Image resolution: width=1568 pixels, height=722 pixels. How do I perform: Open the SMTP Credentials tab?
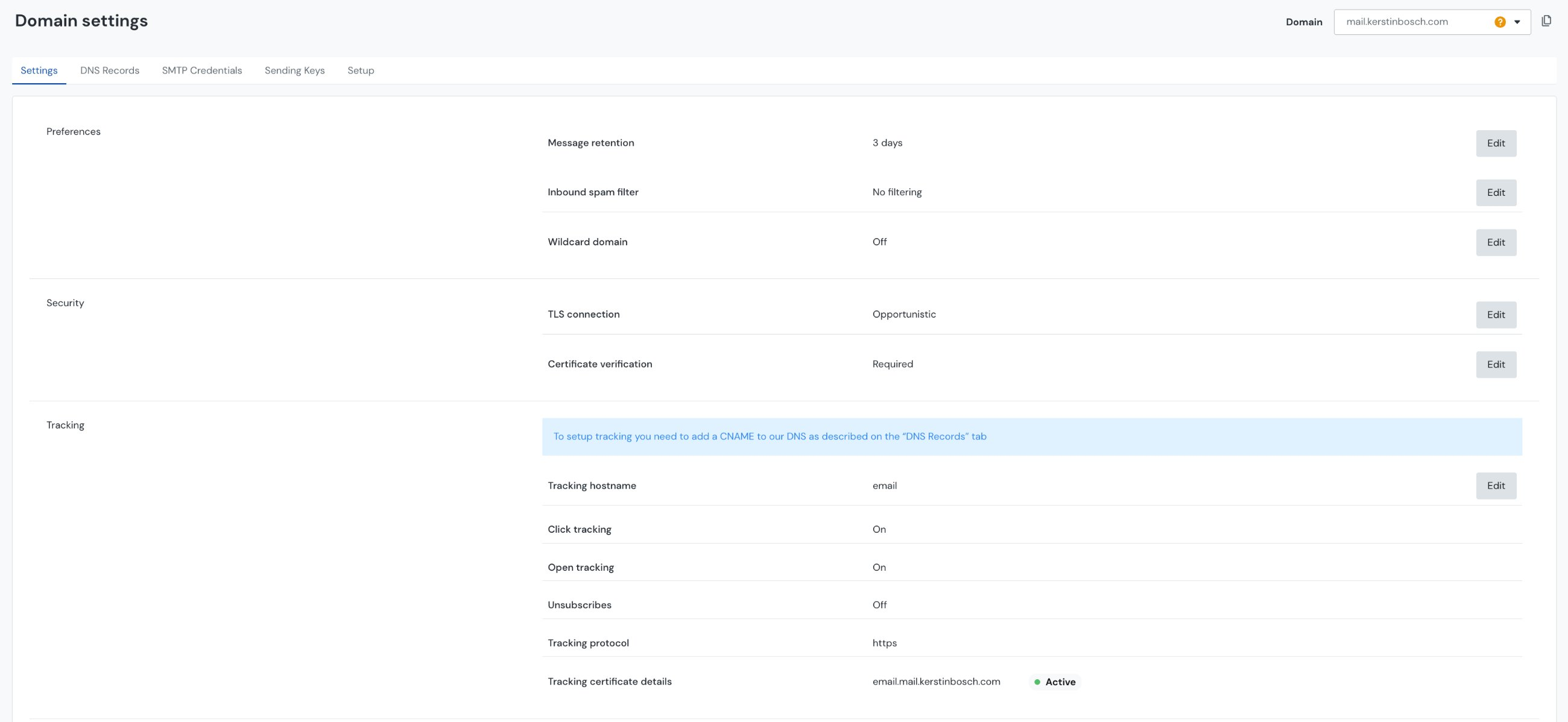(202, 71)
